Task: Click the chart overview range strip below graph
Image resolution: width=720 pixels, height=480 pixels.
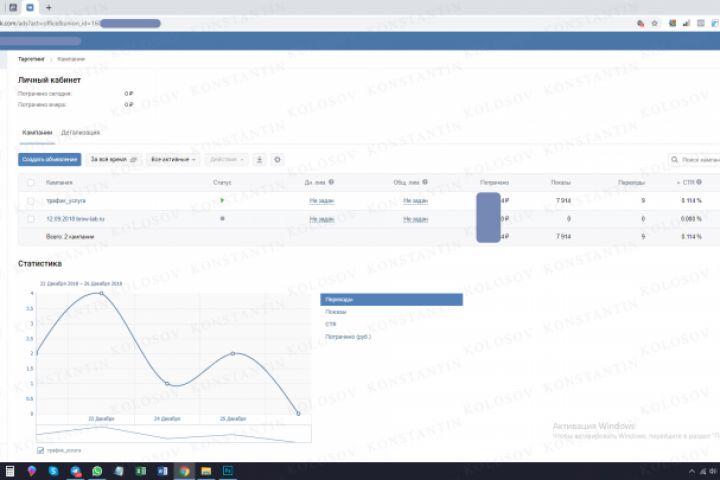Action: (x=174, y=434)
